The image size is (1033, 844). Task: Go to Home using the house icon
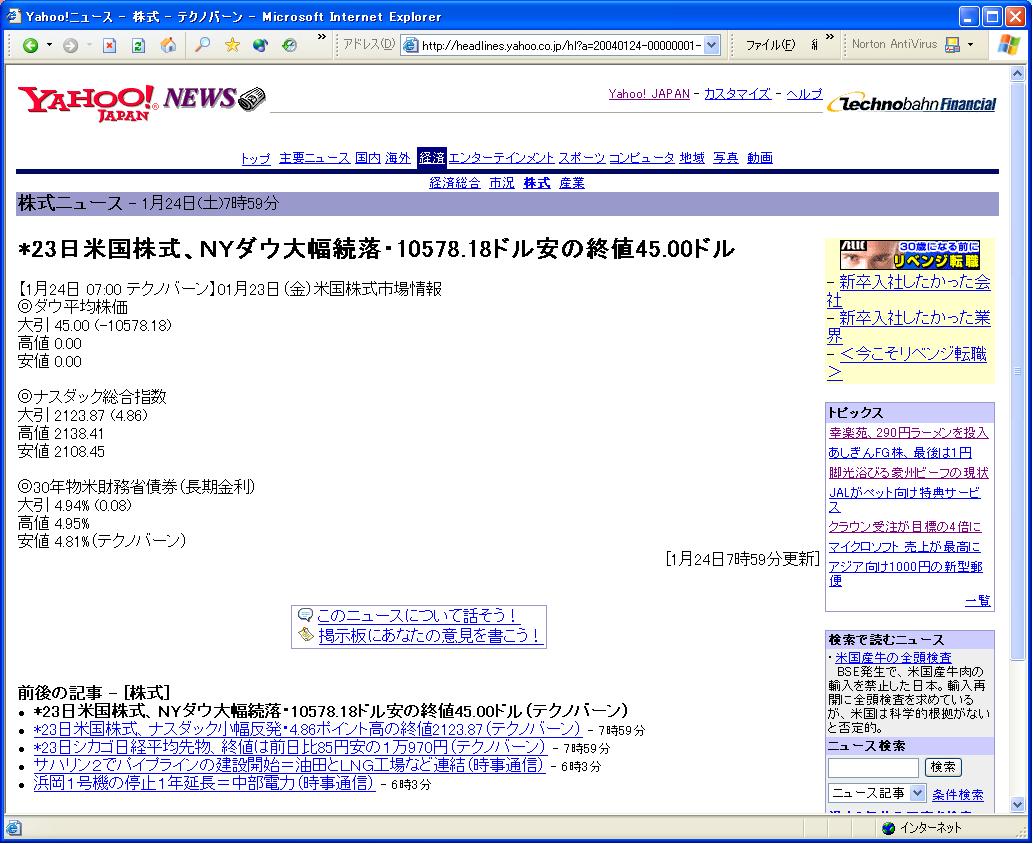pos(168,45)
